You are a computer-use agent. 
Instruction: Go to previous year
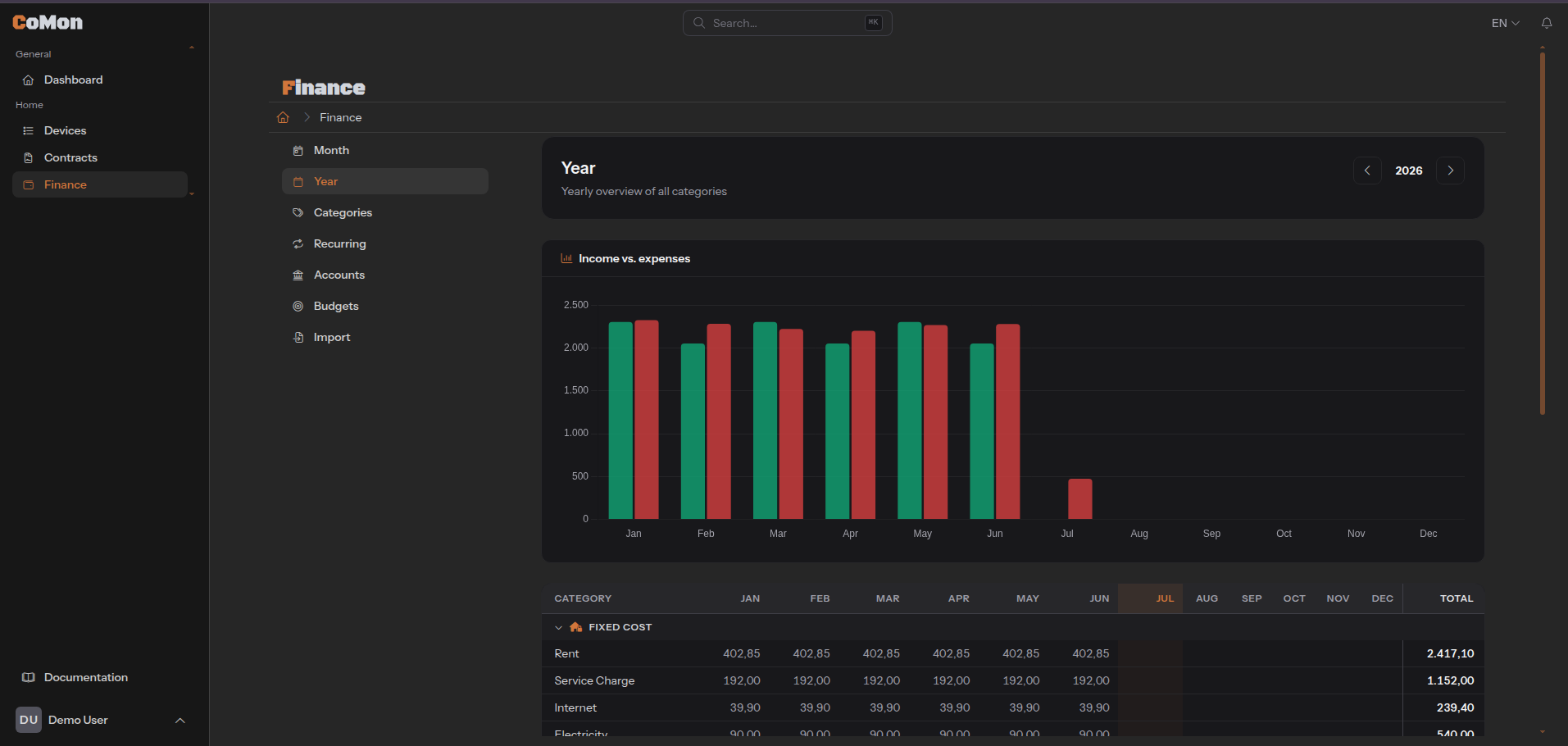click(x=1367, y=171)
